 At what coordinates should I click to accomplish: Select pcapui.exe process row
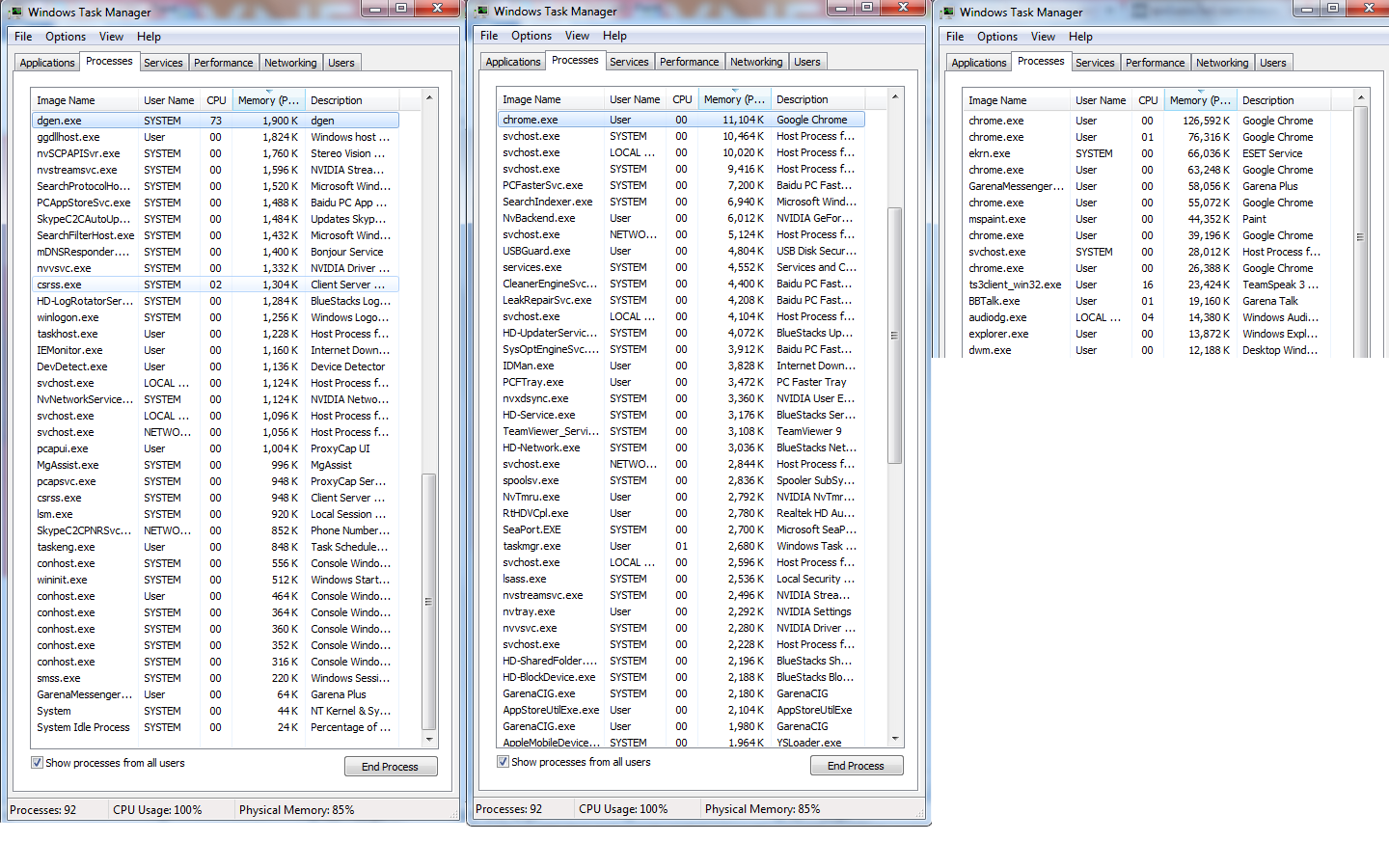[x=215, y=448]
